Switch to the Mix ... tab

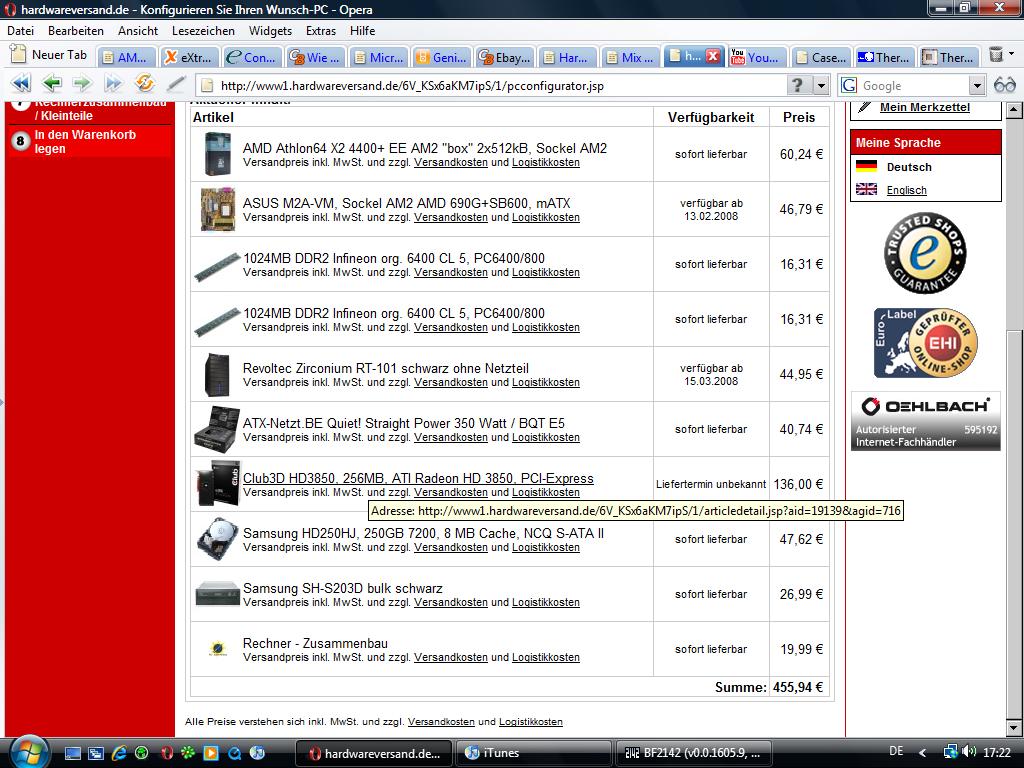630,57
